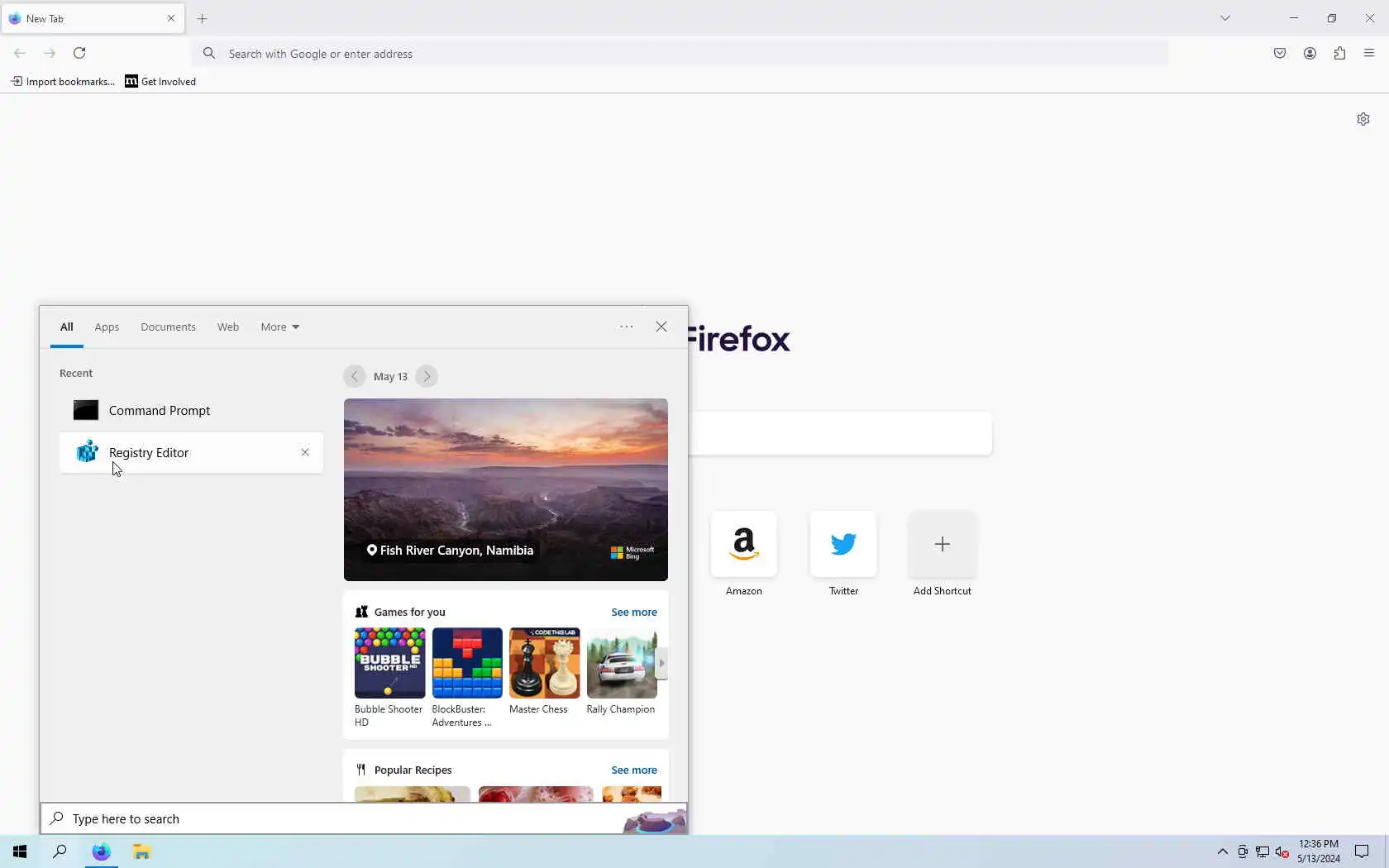Go to next day after May 13

427,376
